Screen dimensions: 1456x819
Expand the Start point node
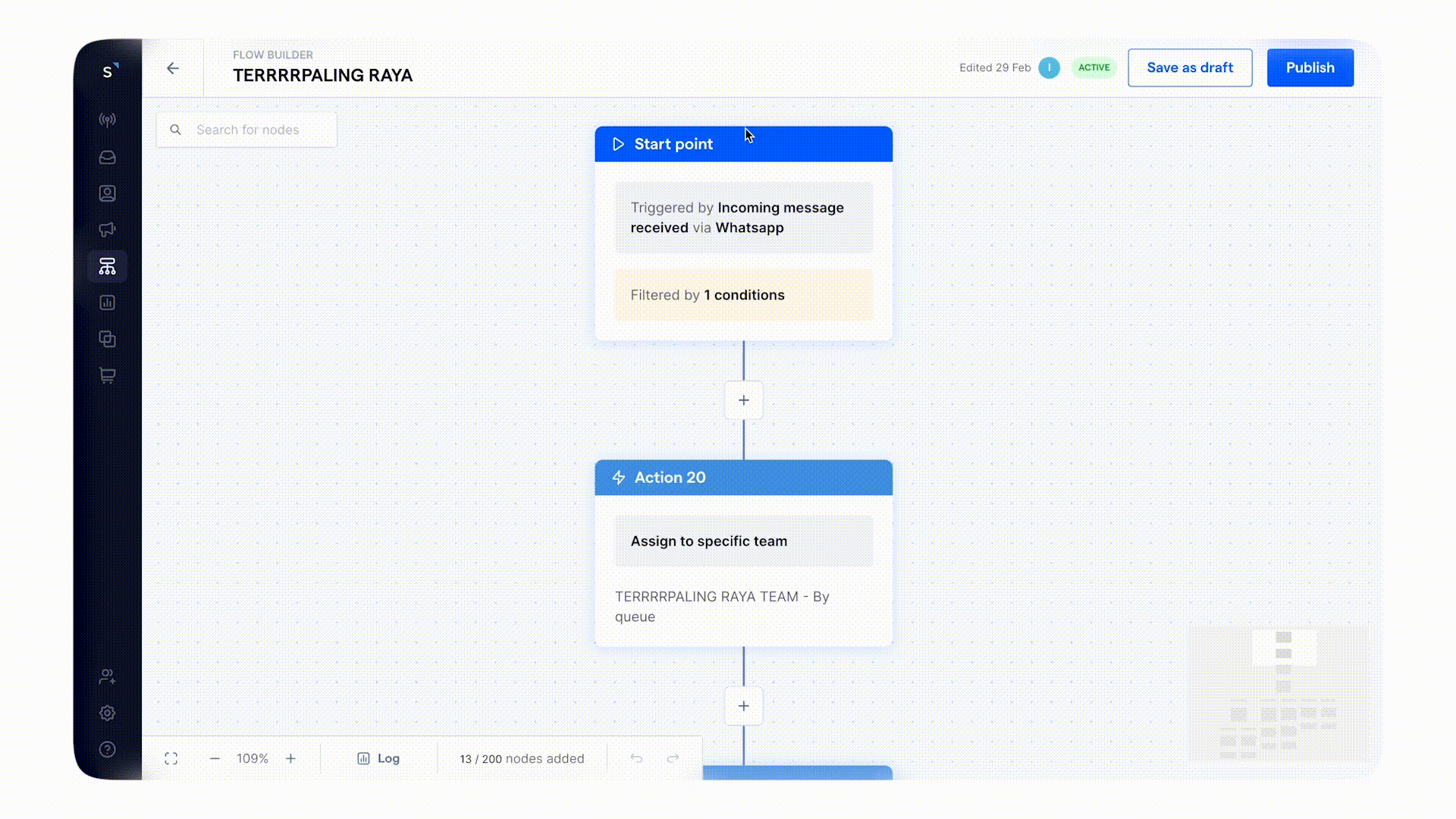point(743,143)
